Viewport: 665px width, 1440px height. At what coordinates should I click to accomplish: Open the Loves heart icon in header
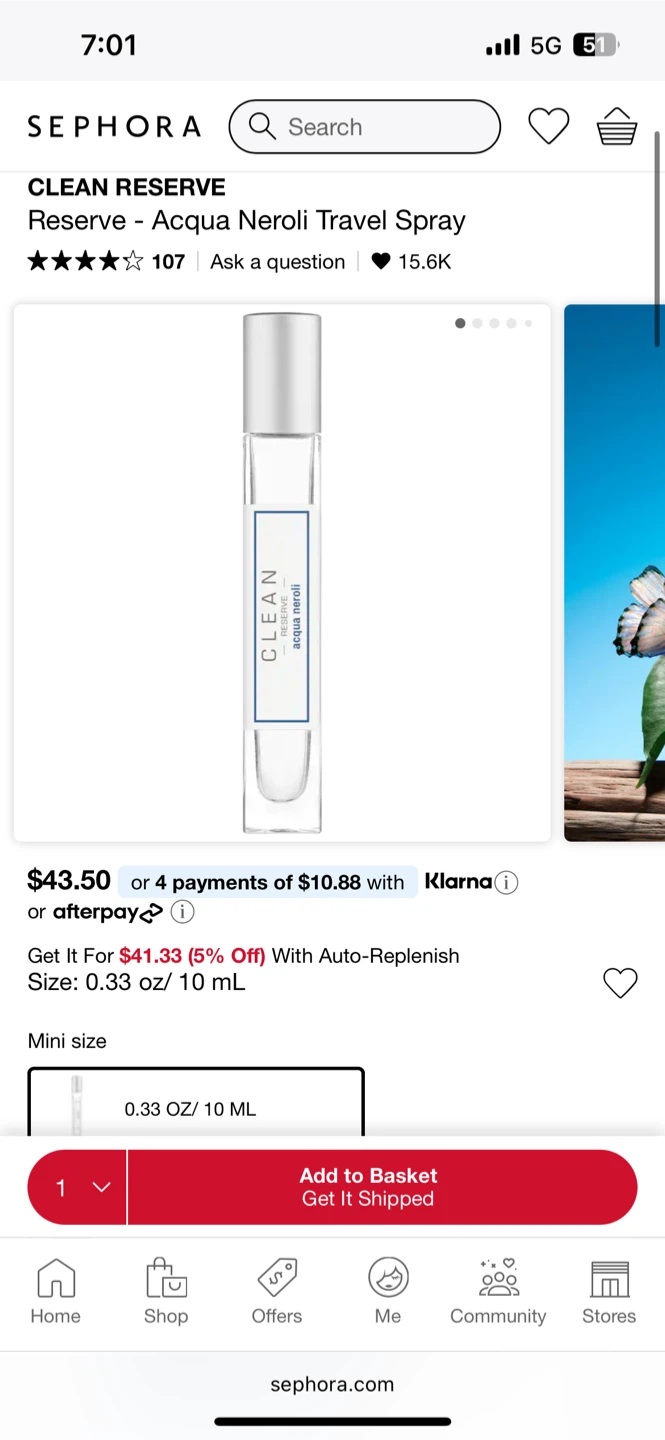tap(548, 127)
